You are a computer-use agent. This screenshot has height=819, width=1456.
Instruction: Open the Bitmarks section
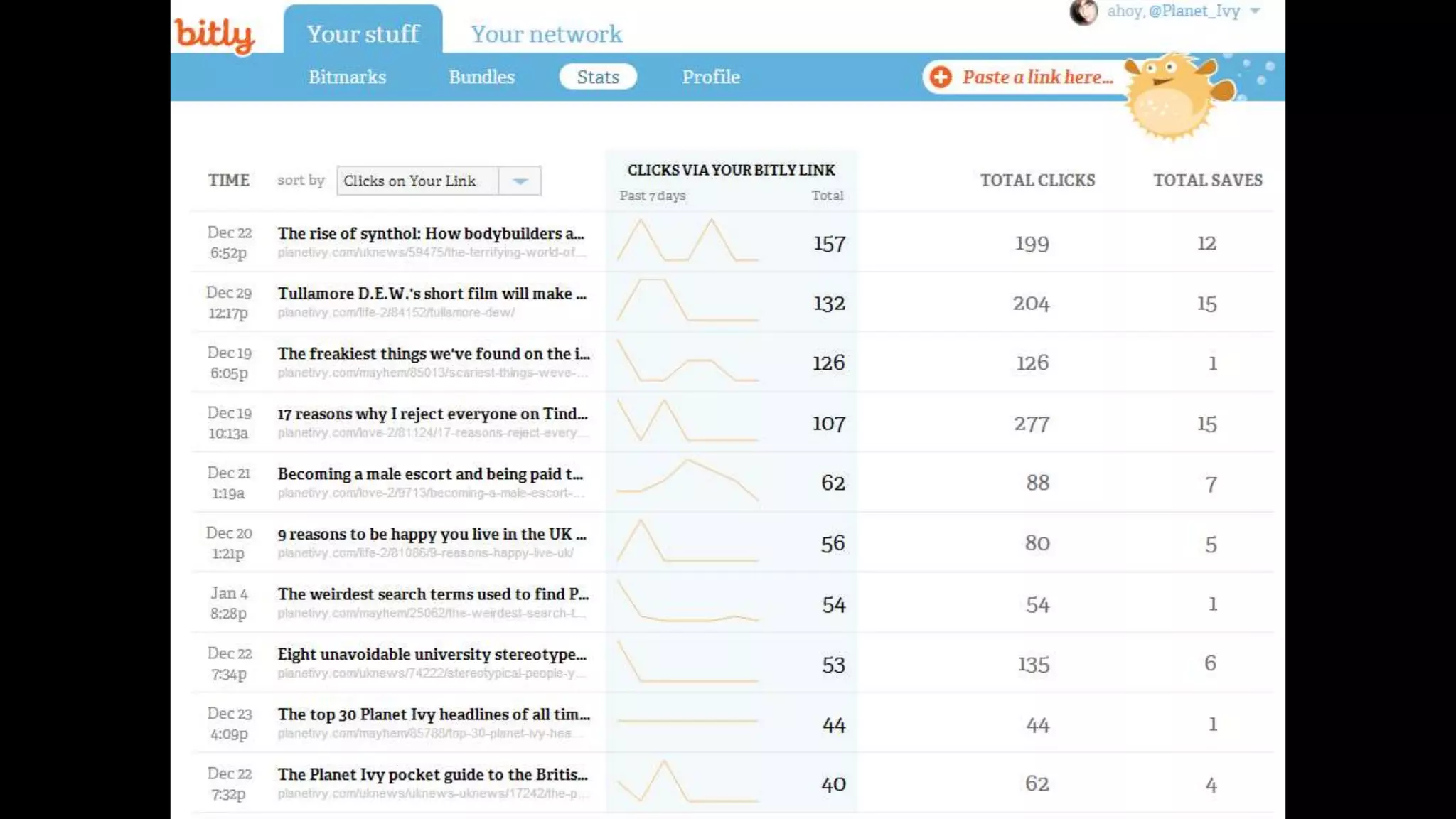click(347, 77)
